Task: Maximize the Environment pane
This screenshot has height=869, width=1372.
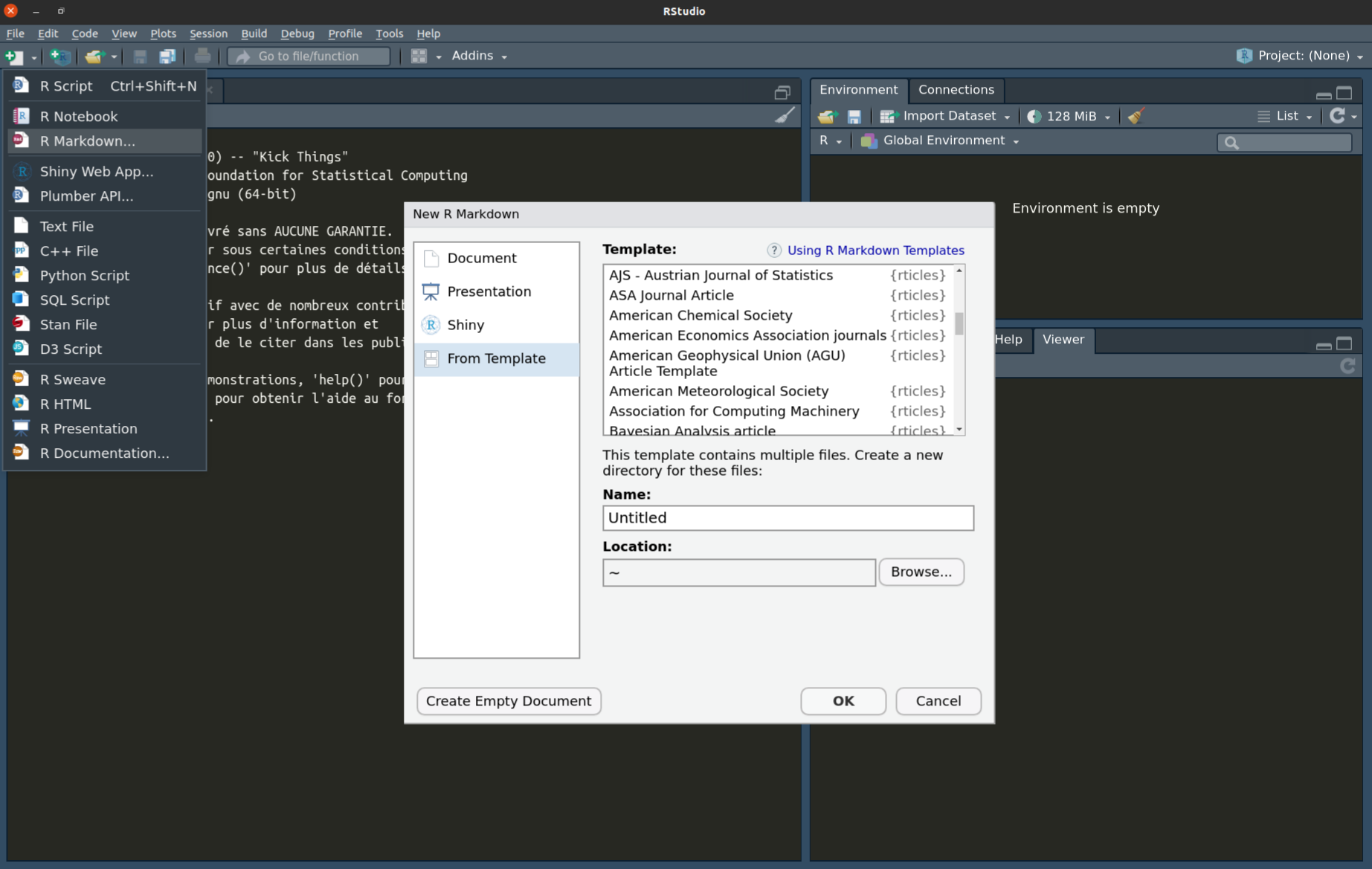Action: pos(1344,93)
